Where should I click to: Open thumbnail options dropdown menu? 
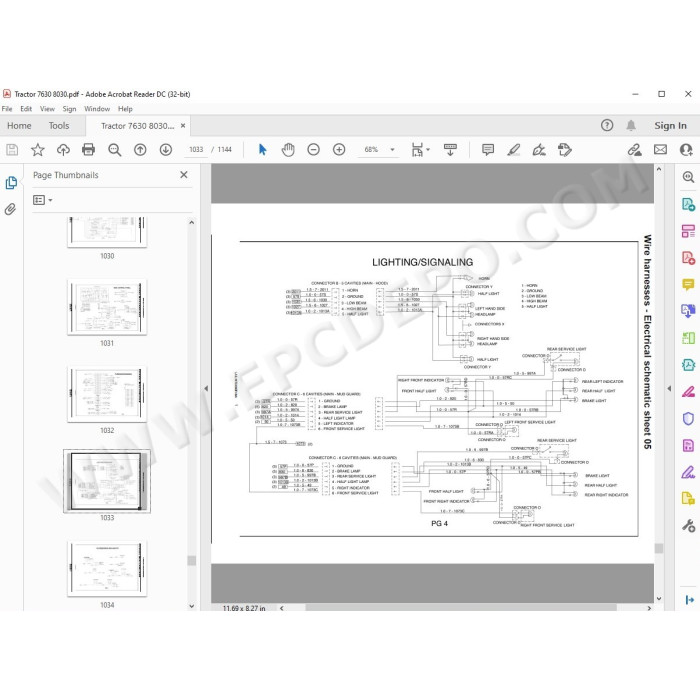[42, 200]
